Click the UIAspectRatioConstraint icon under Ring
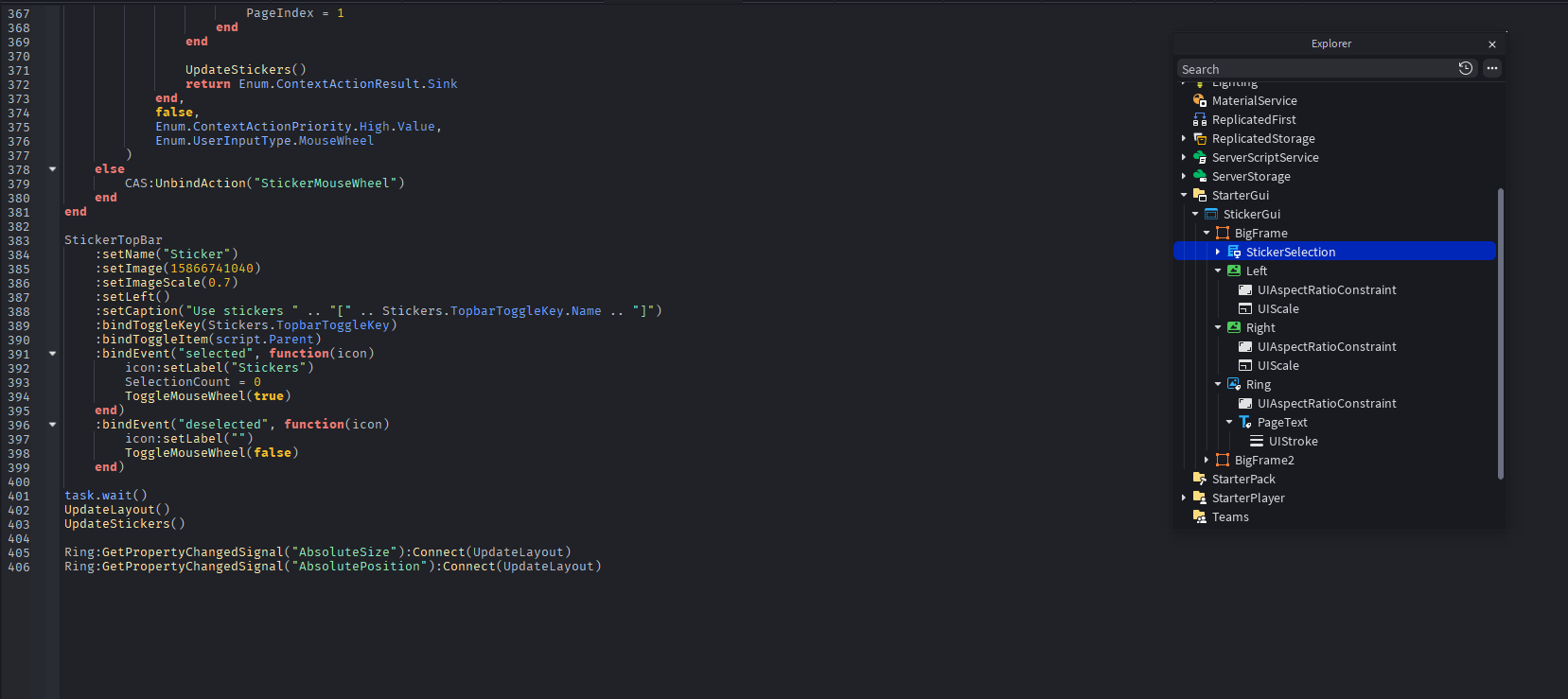This screenshot has height=699, width=1568. click(1245, 403)
